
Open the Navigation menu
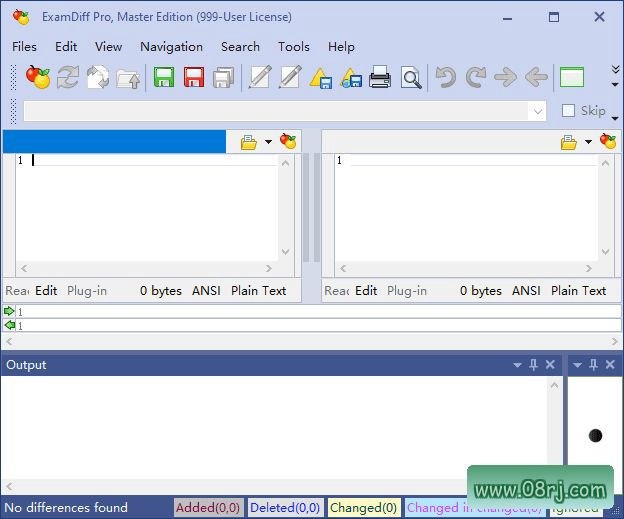pos(172,47)
